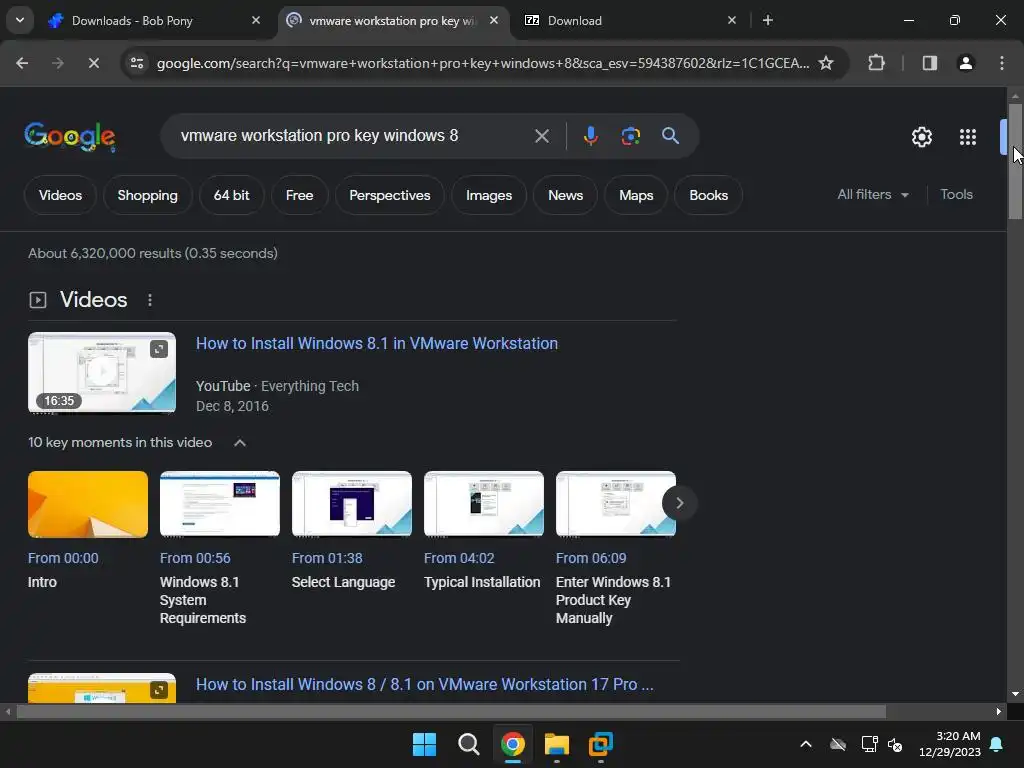Viewport: 1024px width, 768px height.
Task: Open the Extensions puzzle icon
Action: [x=876, y=63]
